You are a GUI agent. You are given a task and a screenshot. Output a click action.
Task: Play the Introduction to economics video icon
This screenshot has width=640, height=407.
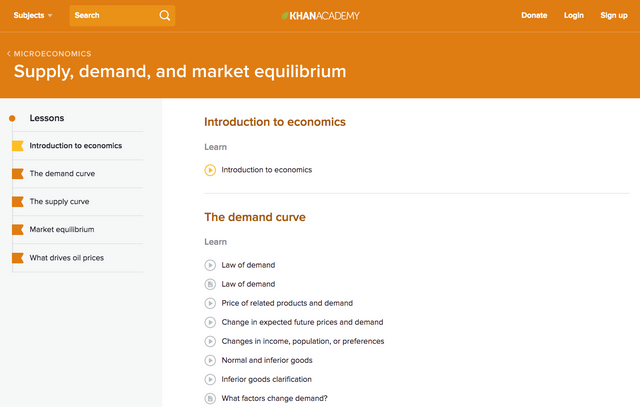click(210, 170)
